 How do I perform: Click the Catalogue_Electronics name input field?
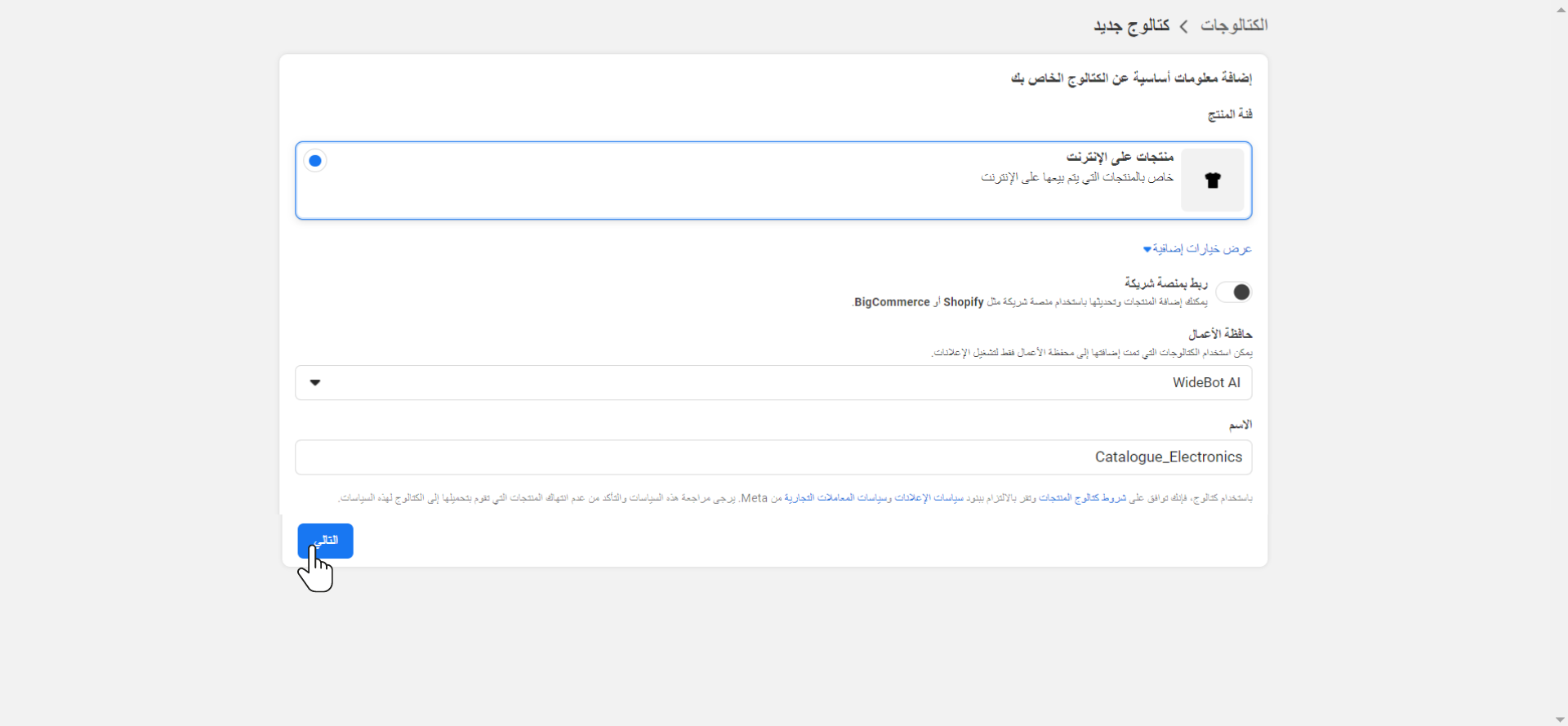click(x=773, y=457)
